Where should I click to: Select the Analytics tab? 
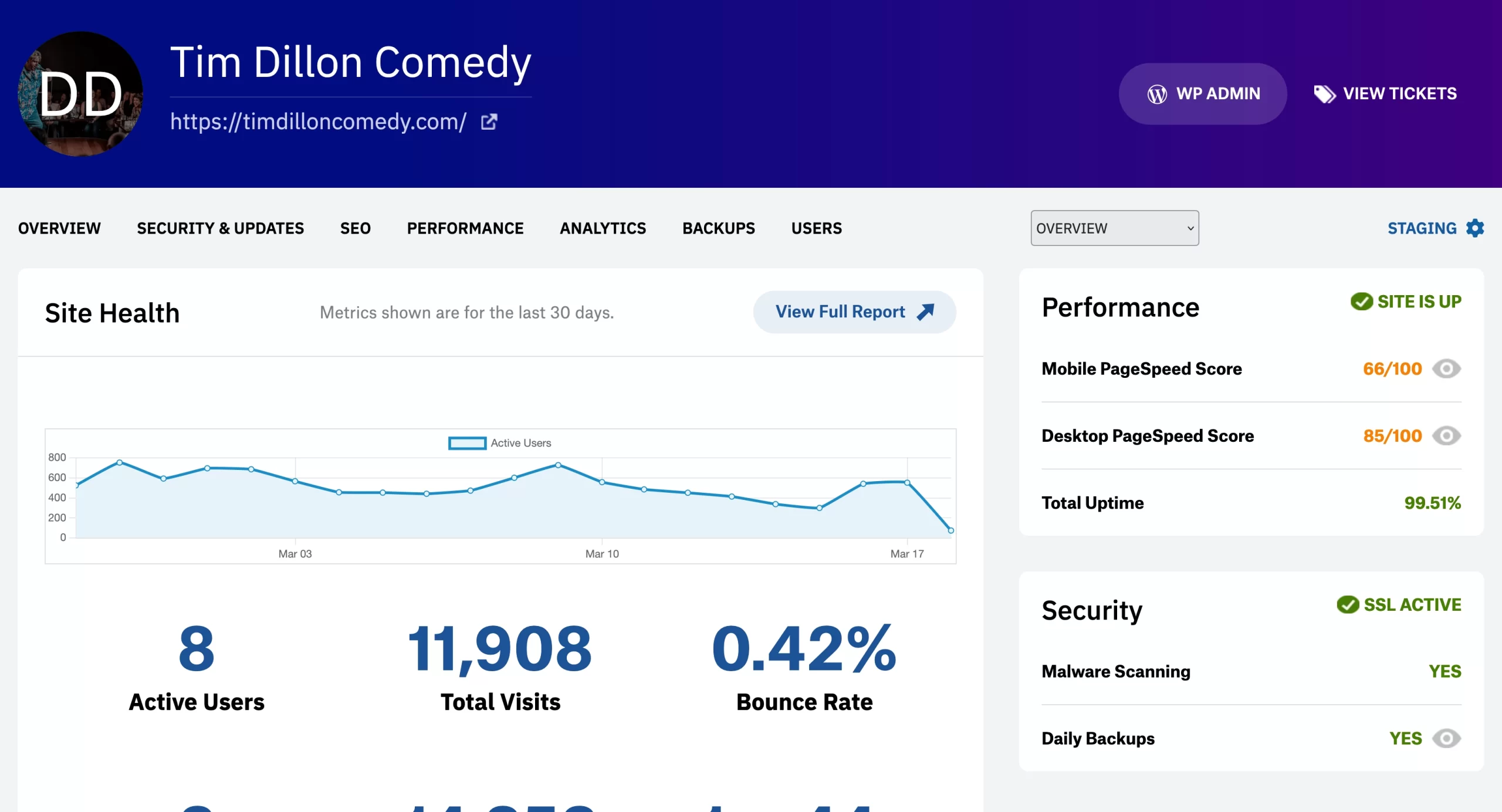point(603,228)
